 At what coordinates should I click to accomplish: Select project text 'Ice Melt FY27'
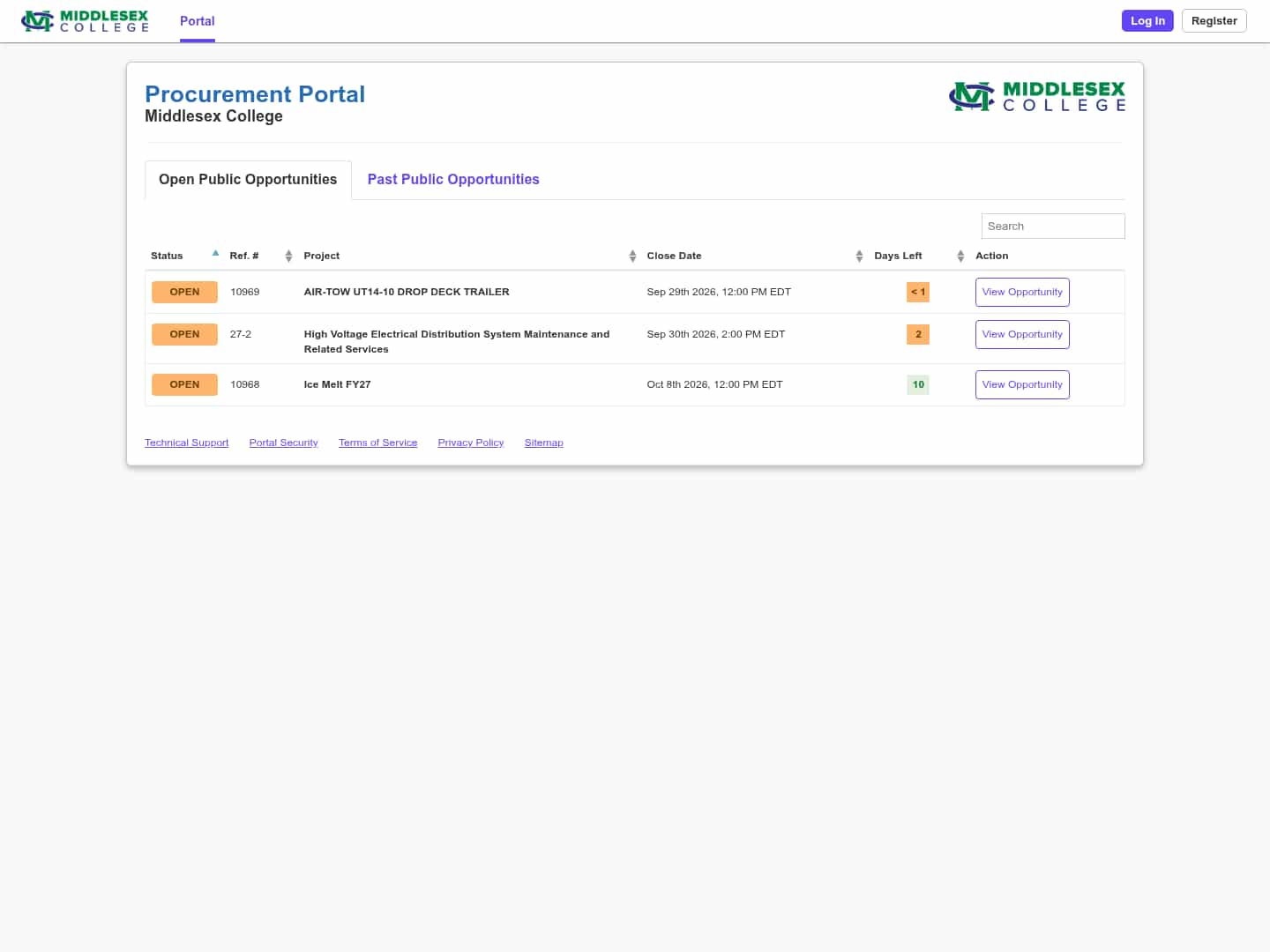coord(337,384)
